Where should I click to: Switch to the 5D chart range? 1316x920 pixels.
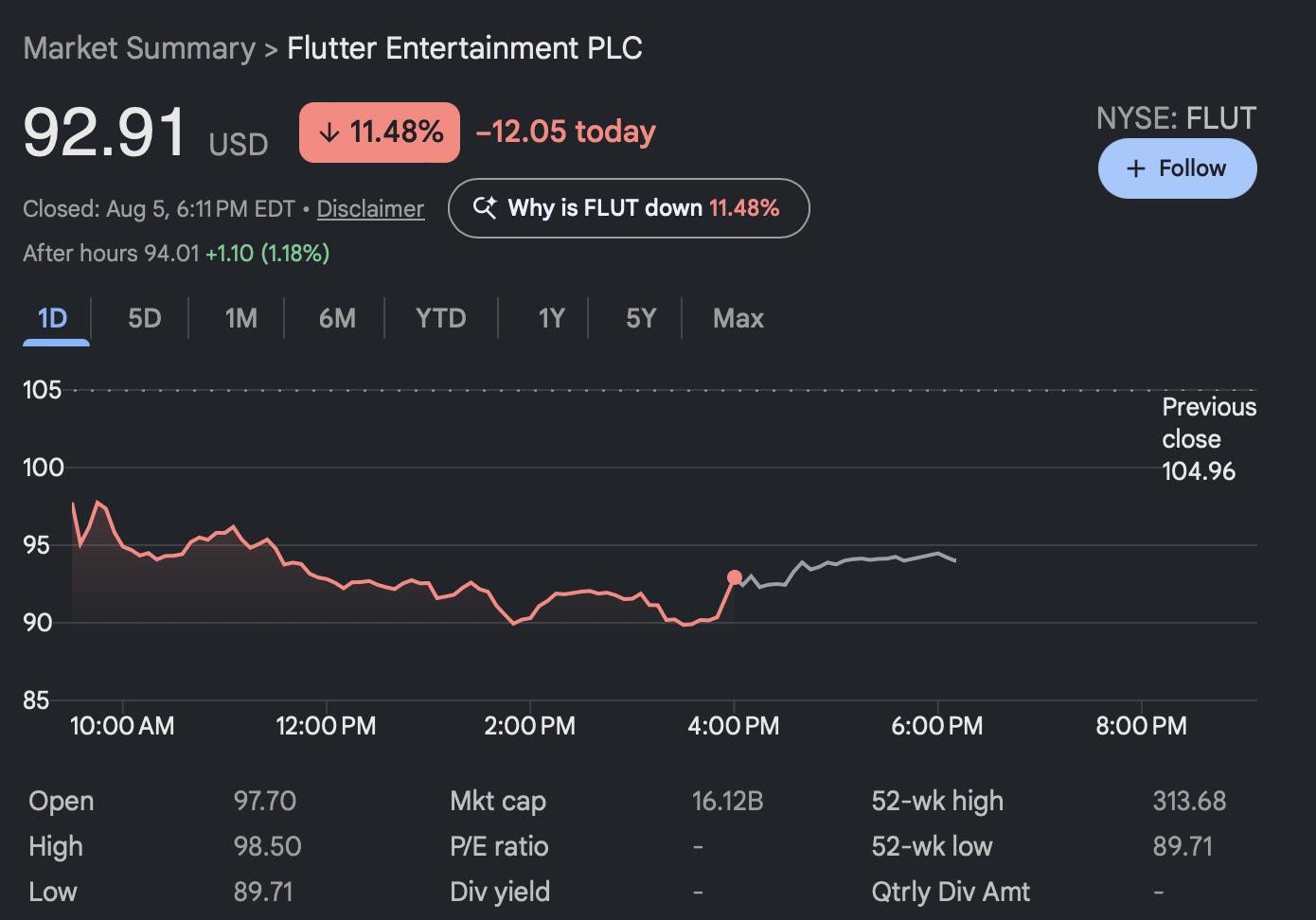click(144, 318)
